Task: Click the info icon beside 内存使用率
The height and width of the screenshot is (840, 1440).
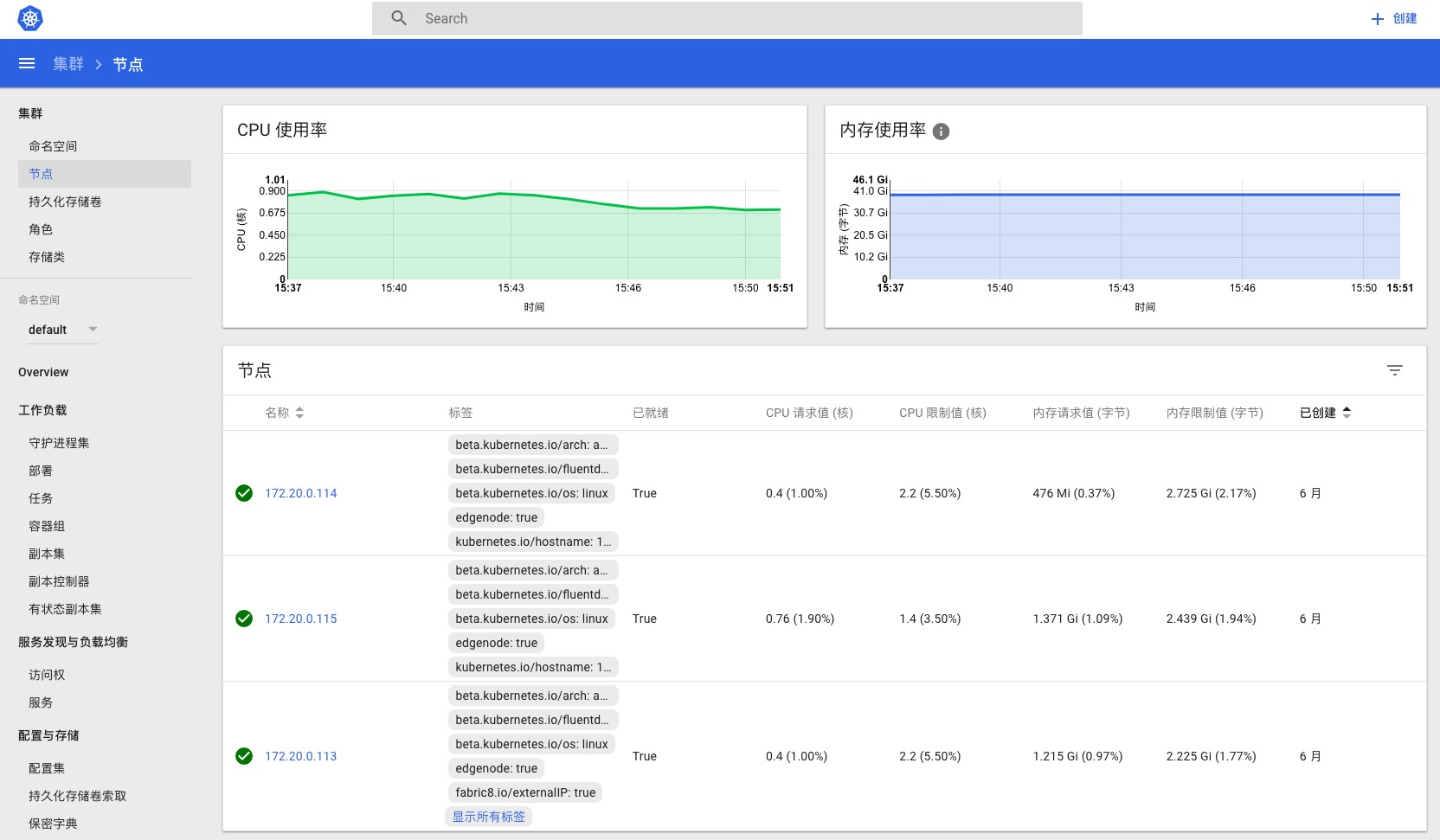Action: 942,131
